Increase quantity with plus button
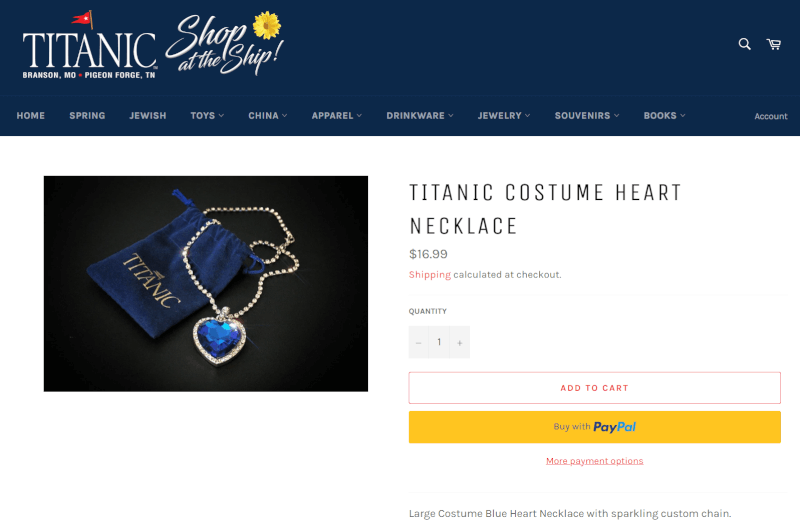The width and height of the screenshot is (800, 527). [x=460, y=342]
